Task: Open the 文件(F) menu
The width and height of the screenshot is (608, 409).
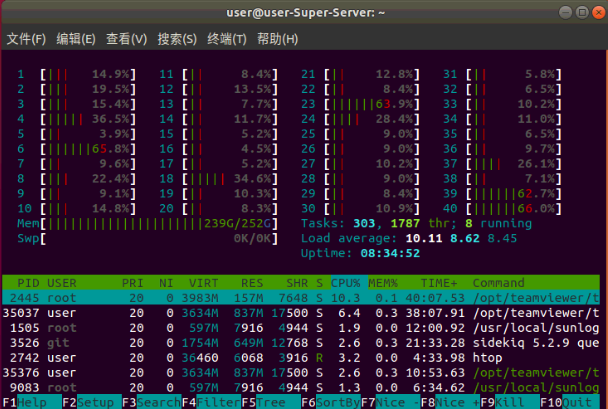Action: (x=26, y=39)
